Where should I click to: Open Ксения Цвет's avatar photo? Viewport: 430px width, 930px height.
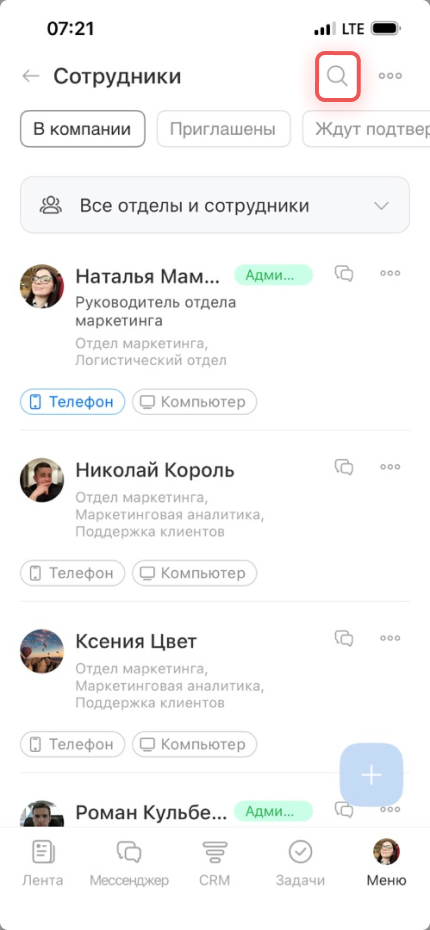42,651
